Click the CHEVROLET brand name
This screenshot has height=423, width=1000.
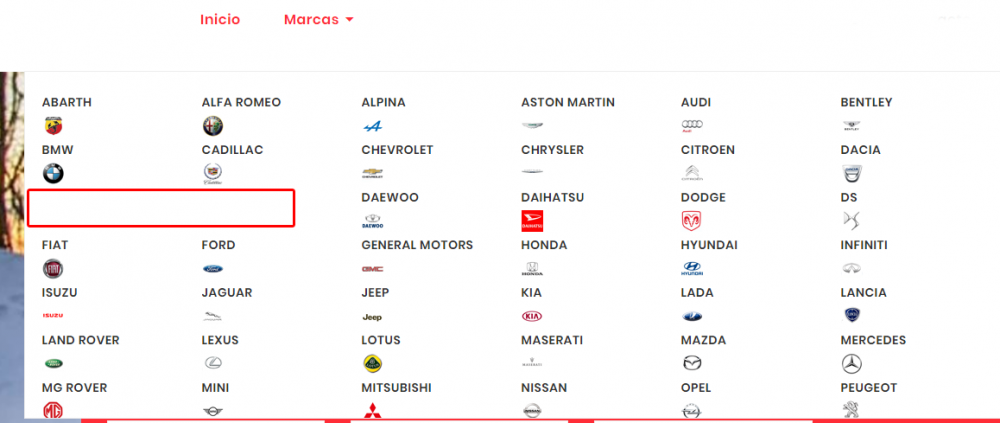pos(397,150)
